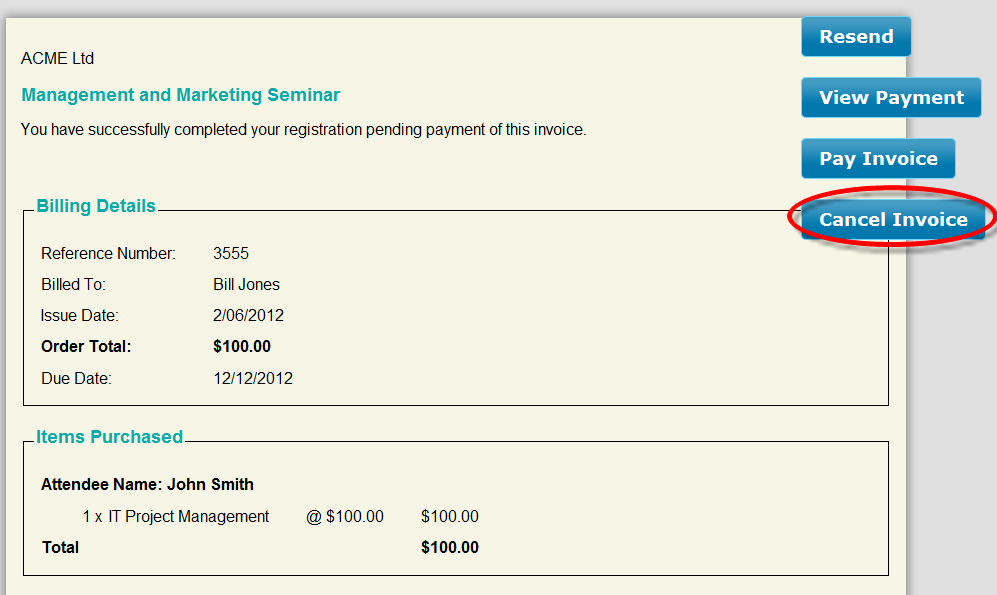The width and height of the screenshot is (997, 595).
Task: Click the reference number value 3555
Action: point(231,254)
